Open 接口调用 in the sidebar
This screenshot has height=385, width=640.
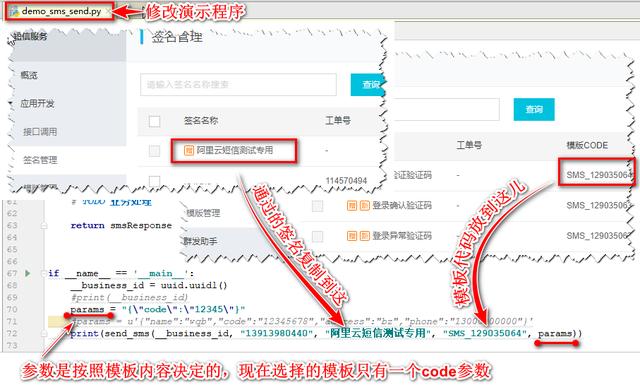coord(40,132)
